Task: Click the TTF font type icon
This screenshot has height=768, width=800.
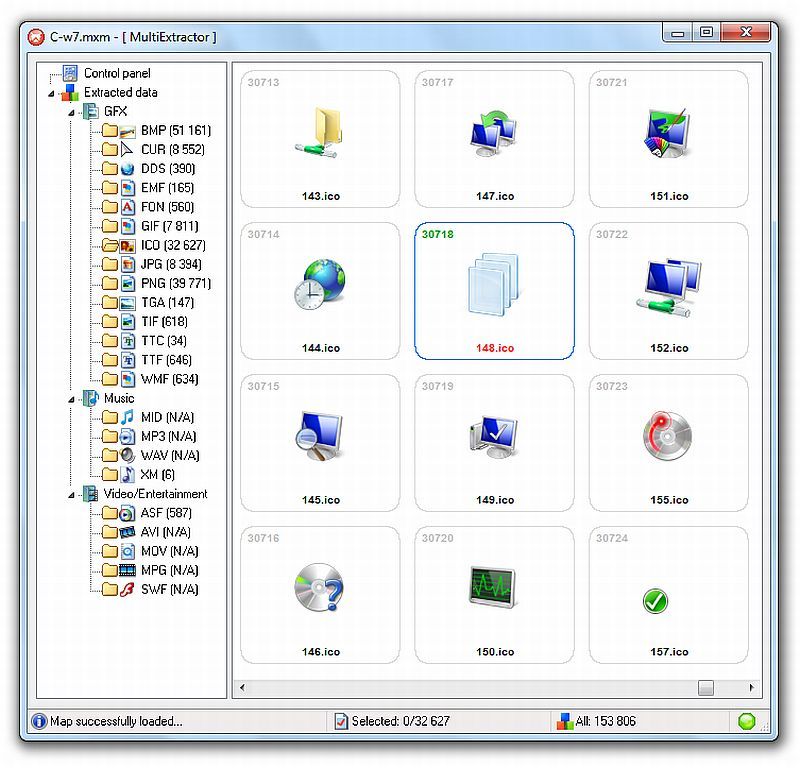Action: (x=128, y=360)
